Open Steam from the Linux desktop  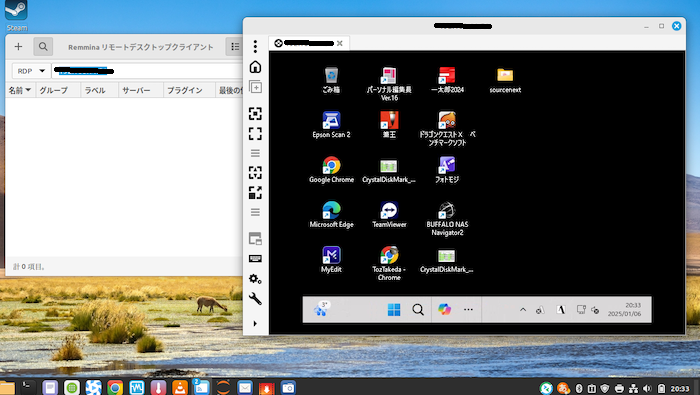(x=16, y=16)
